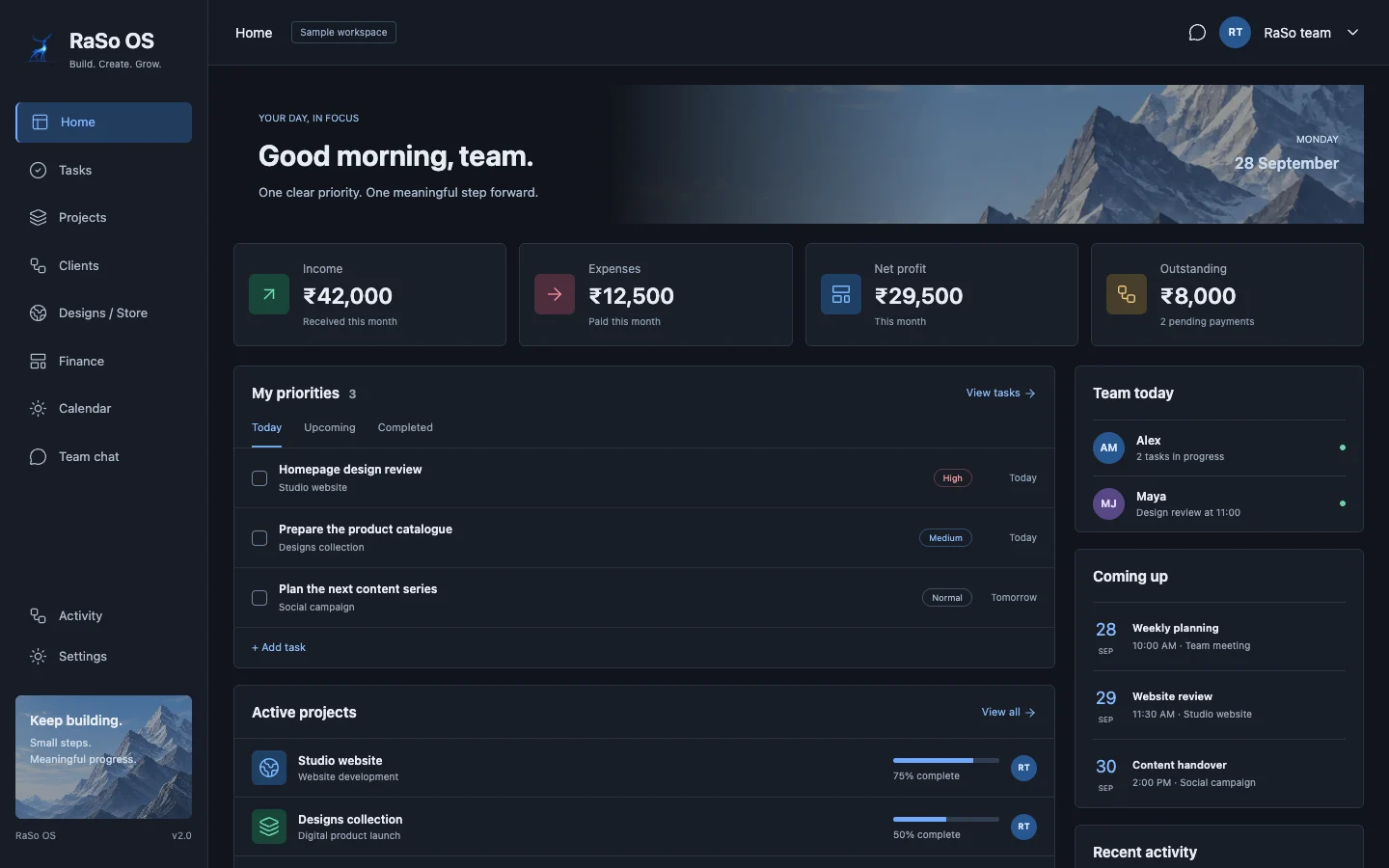The width and height of the screenshot is (1389, 868).
Task: Switch to the Upcoming priorities tab
Action: 330,428
